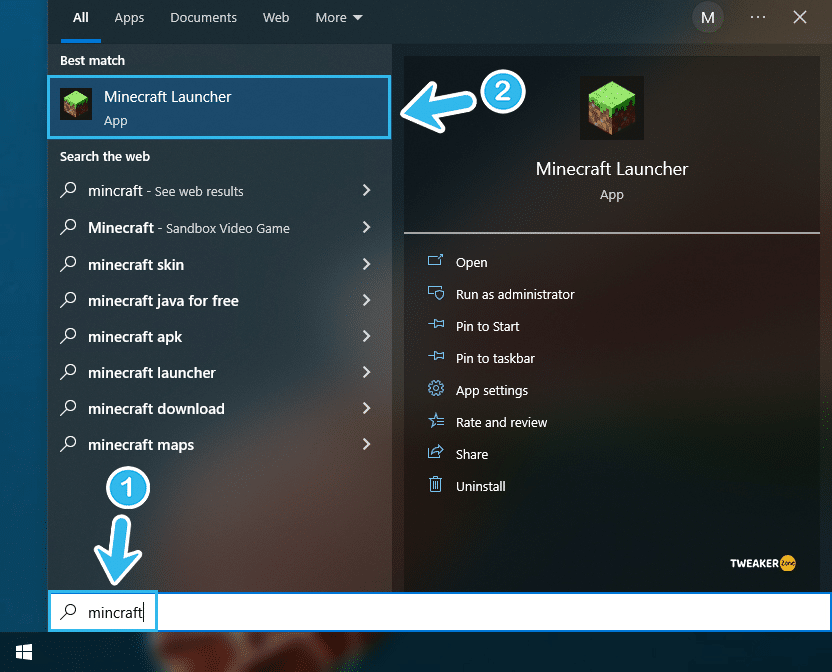Click Open in the app actions
The height and width of the screenshot is (672, 832).
(x=471, y=262)
